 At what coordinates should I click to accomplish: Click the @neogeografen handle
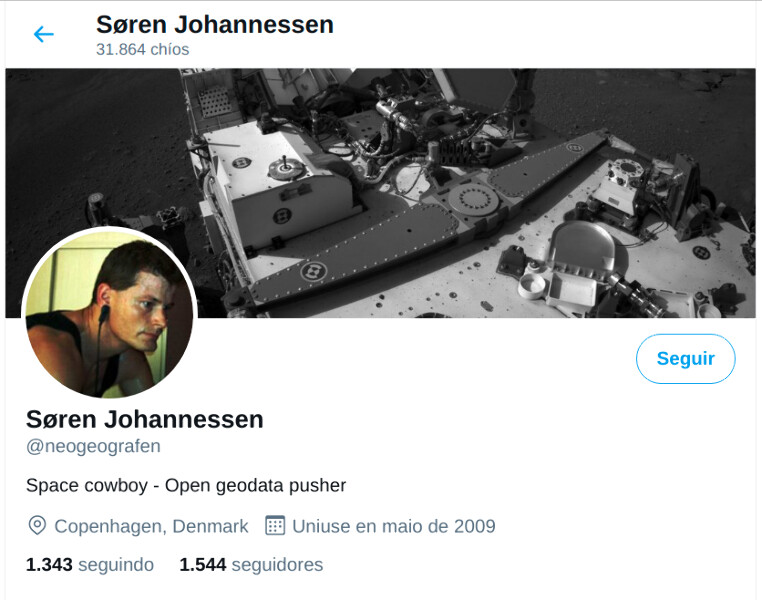(x=93, y=446)
